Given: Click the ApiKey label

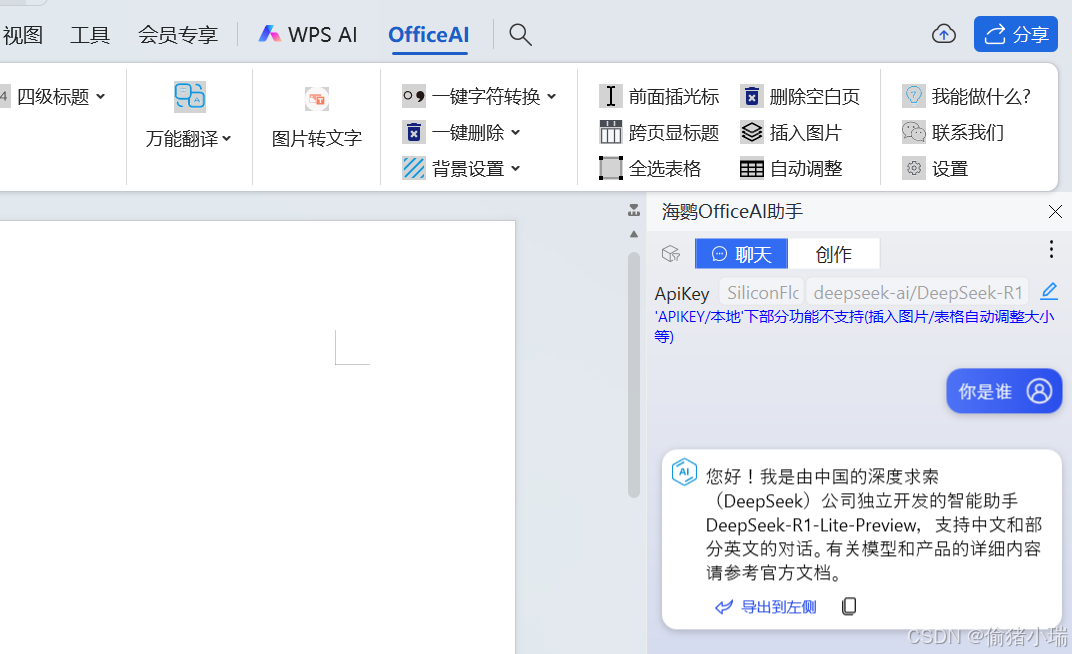Looking at the screenshot, I should pos(682,294).
